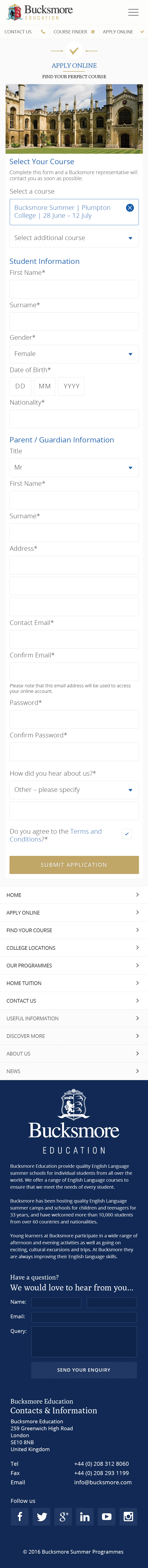Screen dimensions: 148x1568
Task: Submit the application form
Action: (74, 864)
